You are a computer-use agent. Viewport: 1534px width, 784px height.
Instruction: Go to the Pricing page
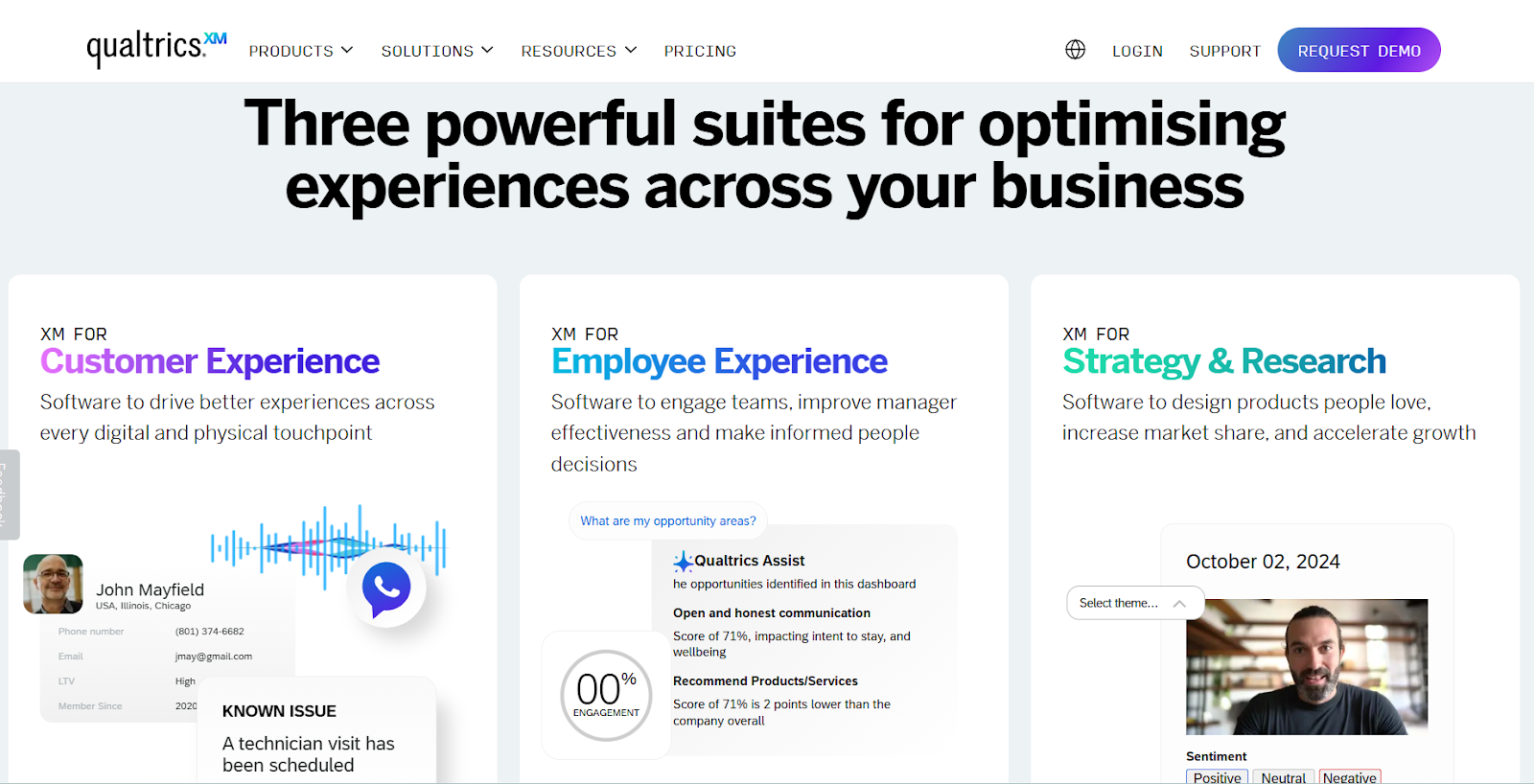(x=700, y=51)
